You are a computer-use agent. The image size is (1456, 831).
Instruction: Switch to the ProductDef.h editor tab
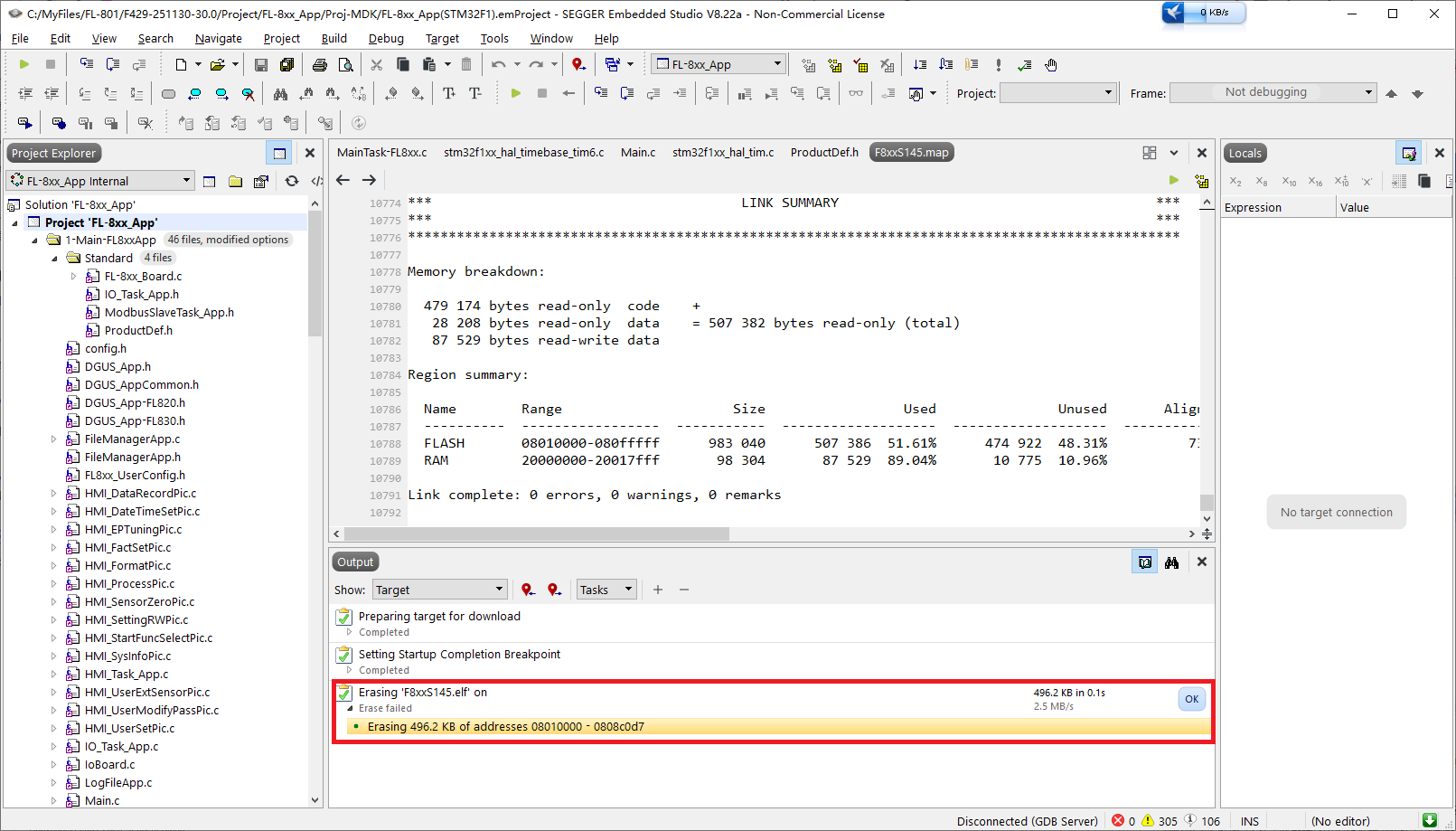point(824,153)
